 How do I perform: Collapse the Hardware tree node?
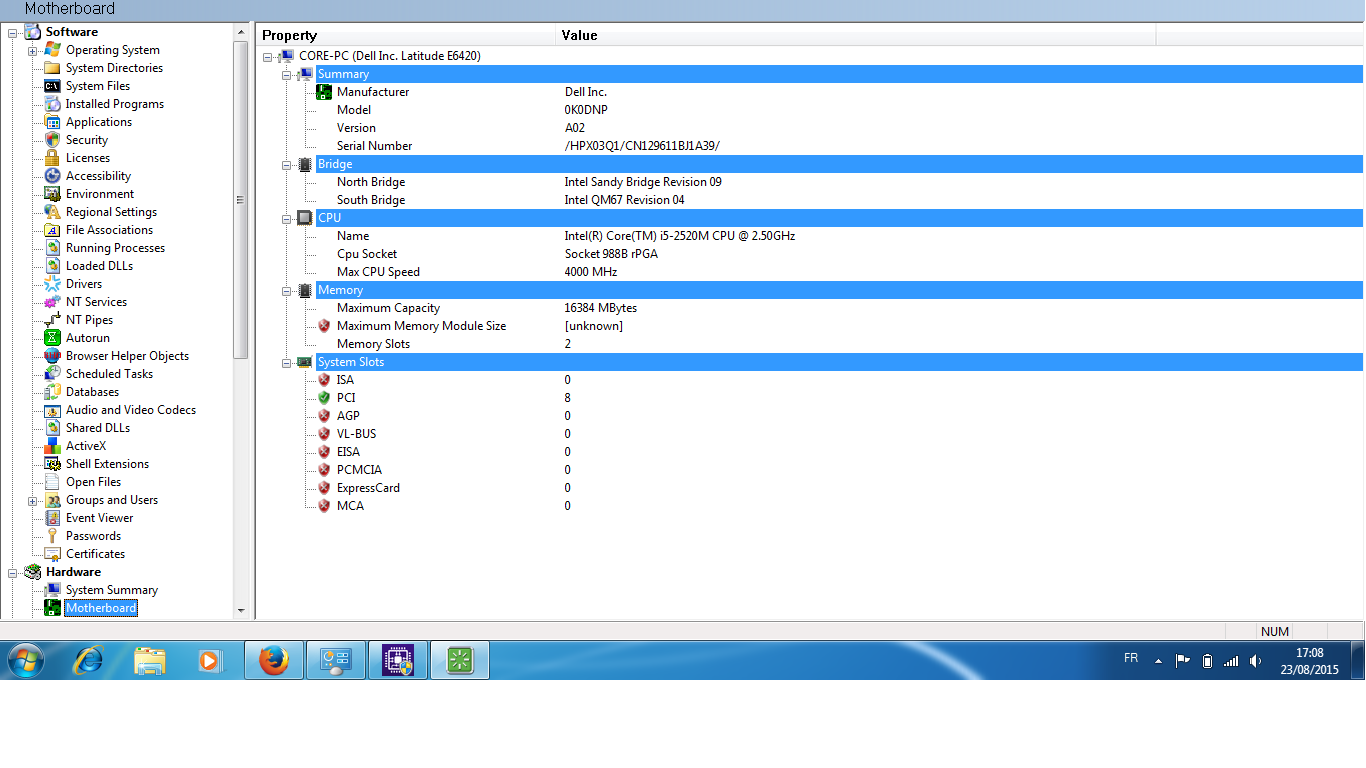(x=13, y=572)
